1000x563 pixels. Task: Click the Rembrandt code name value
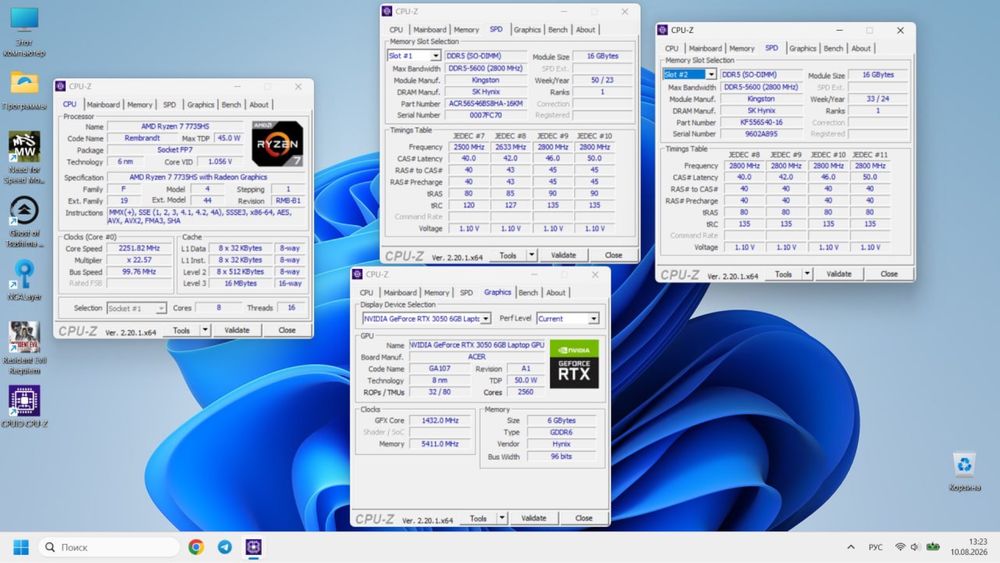coord(142,138)
